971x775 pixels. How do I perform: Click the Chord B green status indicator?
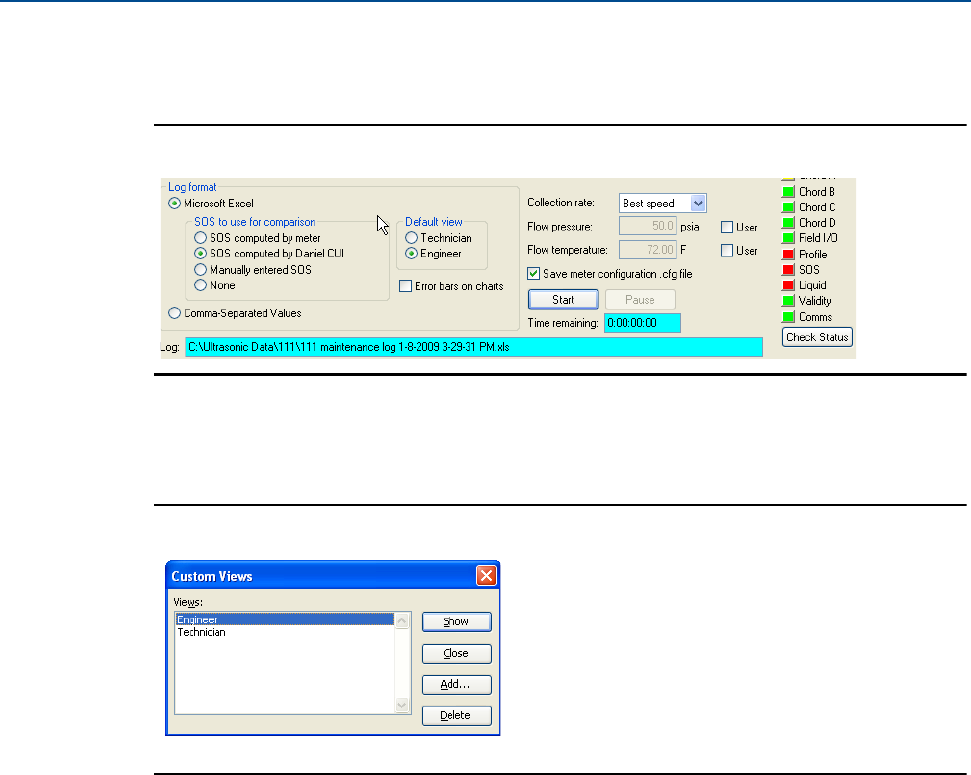coord(788,192)
